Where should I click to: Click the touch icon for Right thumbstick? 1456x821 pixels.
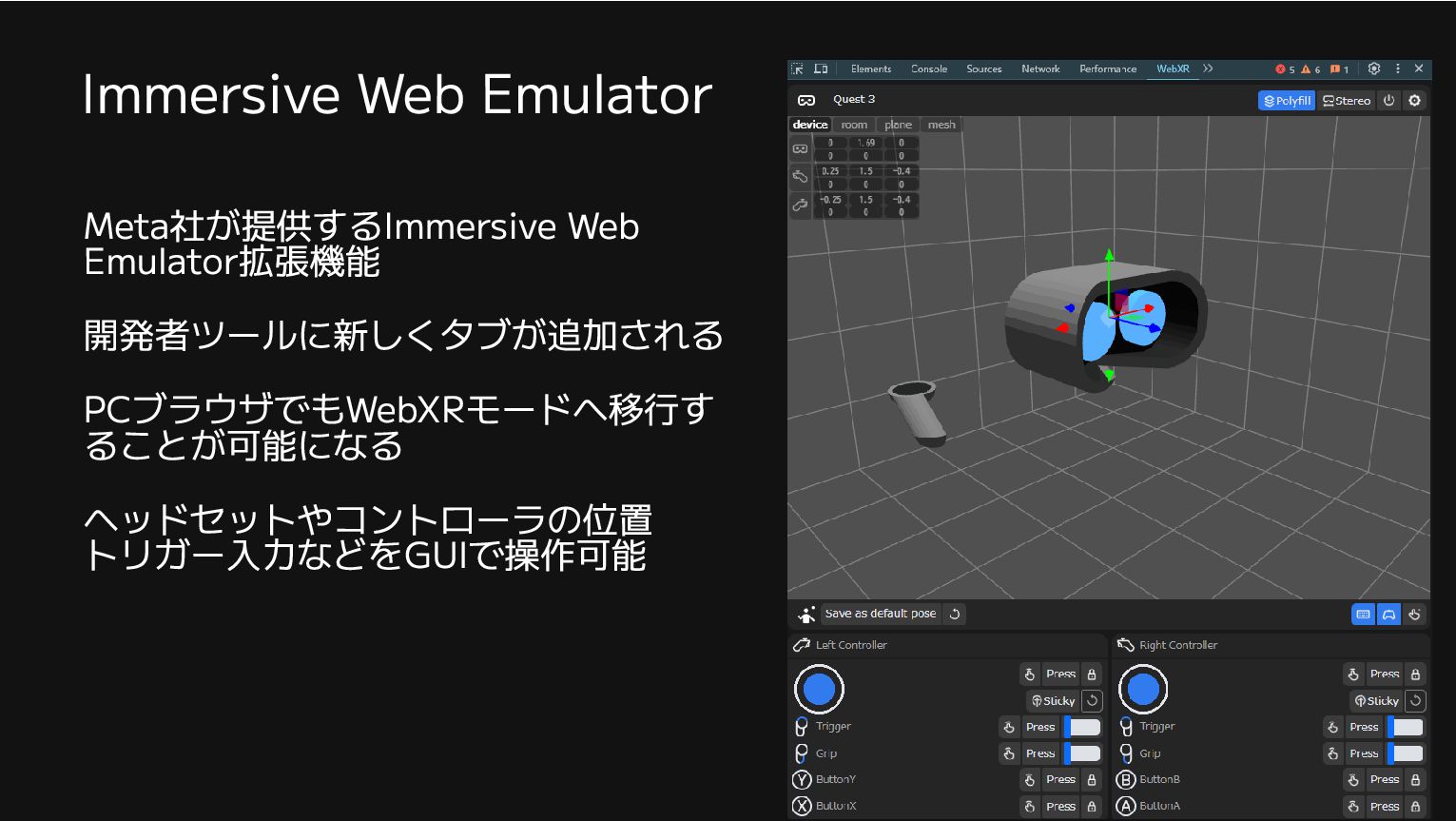(x=1353, y=674)
